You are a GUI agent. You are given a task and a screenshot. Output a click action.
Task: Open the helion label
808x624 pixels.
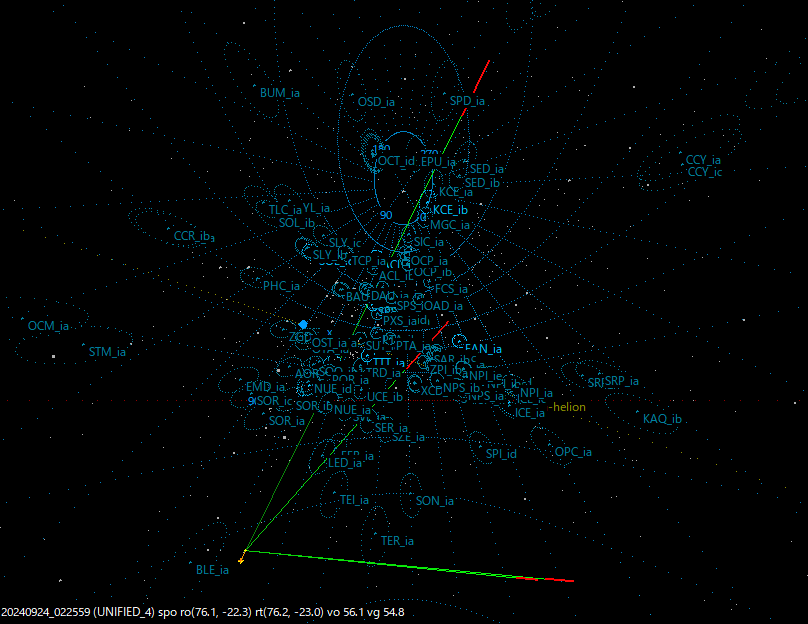coord(568,409)
